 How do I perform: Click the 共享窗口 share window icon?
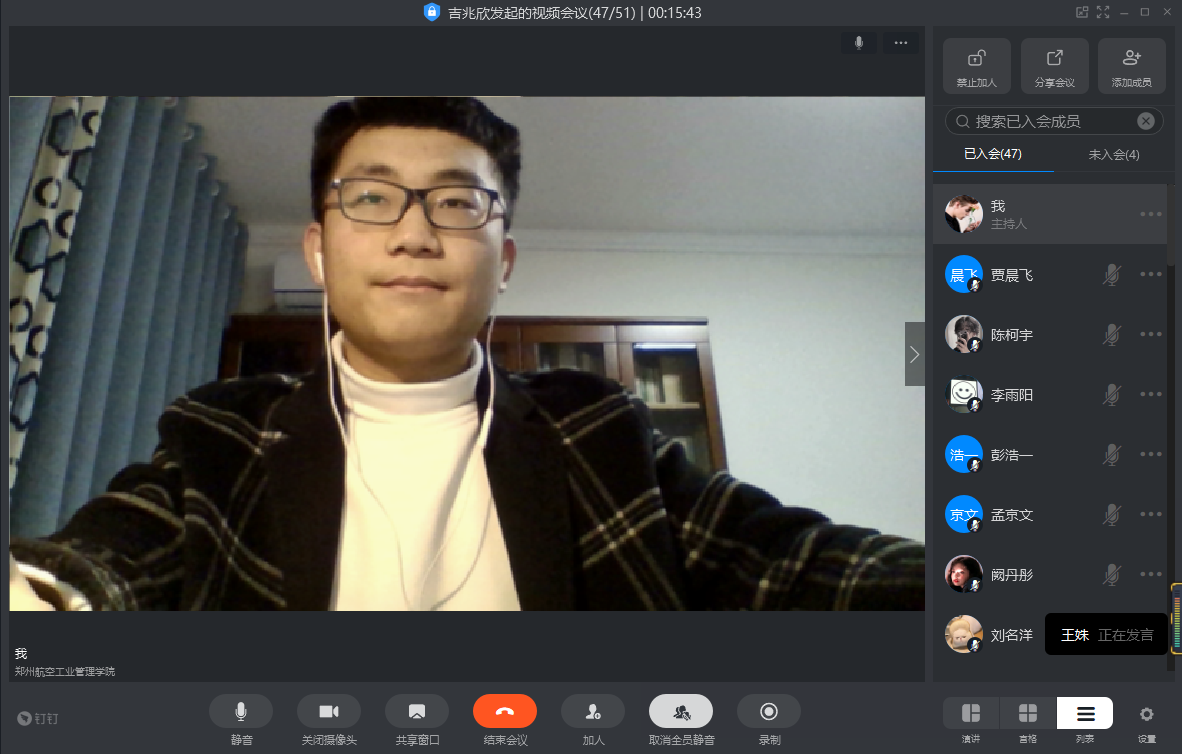pyautogui.click(x=416, y=711)
